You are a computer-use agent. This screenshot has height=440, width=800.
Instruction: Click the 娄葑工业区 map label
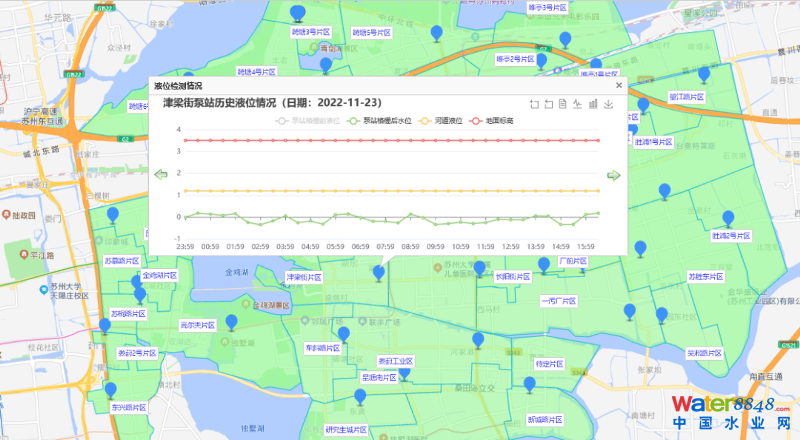(396, 361)
